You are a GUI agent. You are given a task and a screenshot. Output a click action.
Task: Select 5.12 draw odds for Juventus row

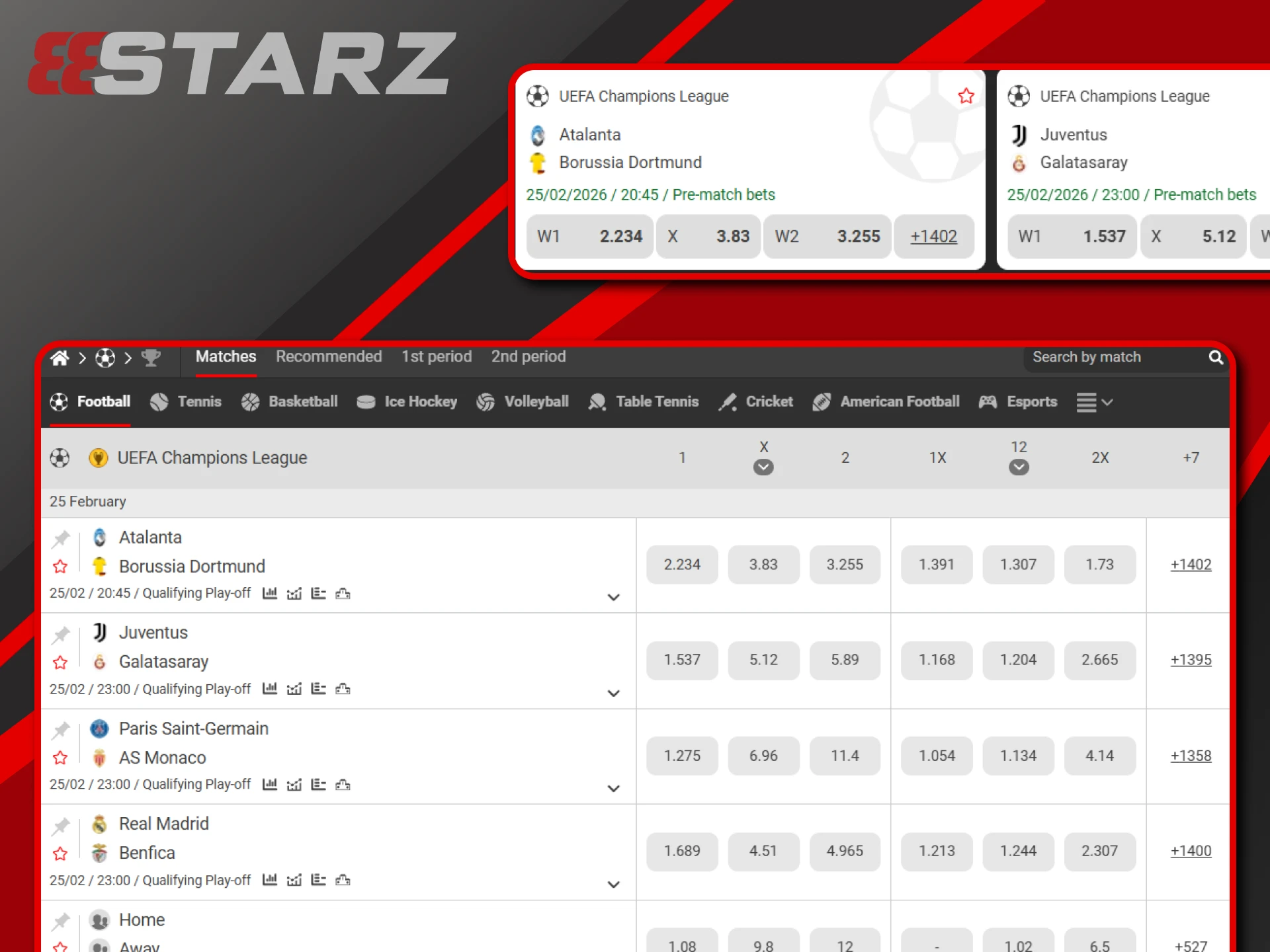pos(763,660)
